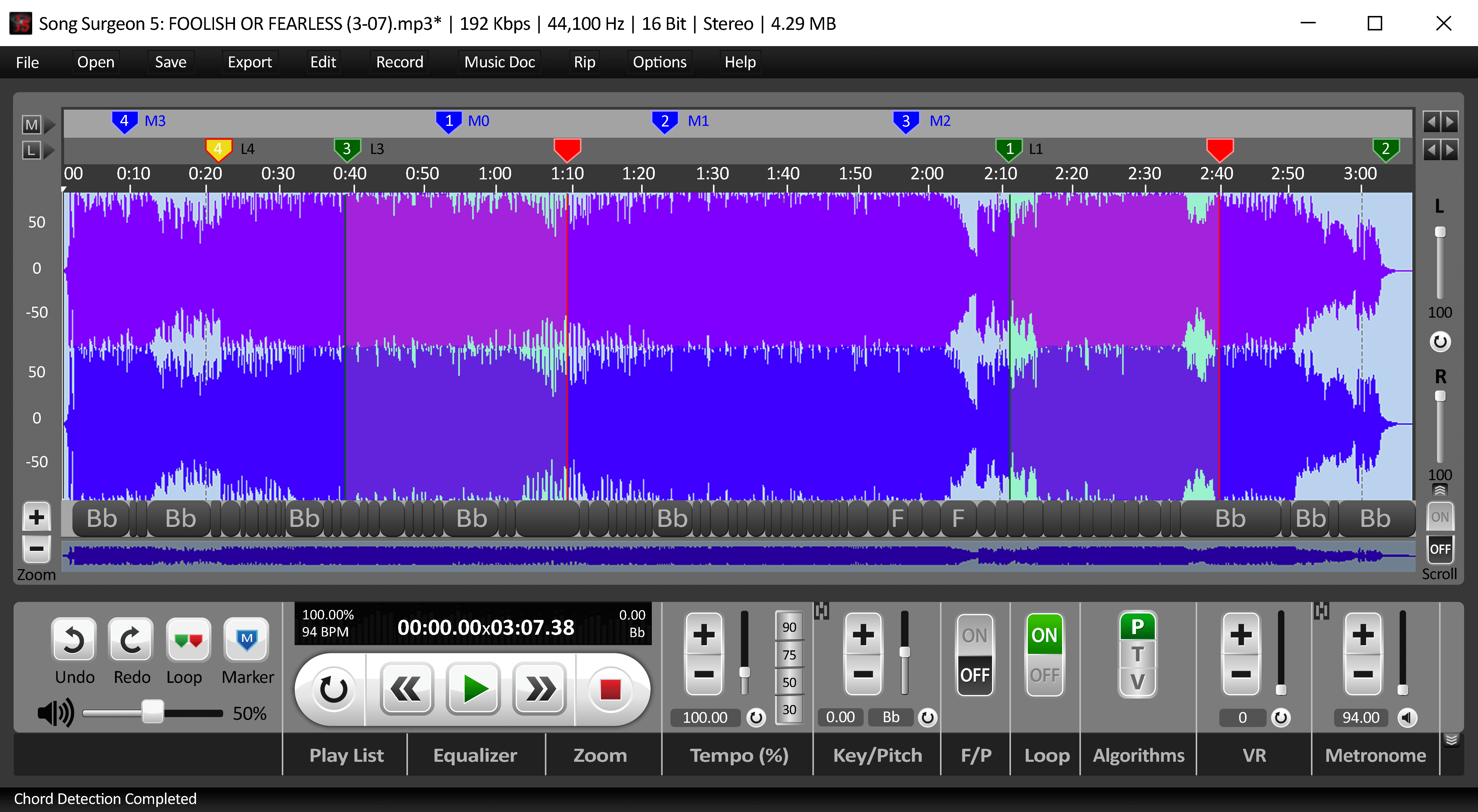
Task: Open the Options menu
Action: [x=659, y=62]
